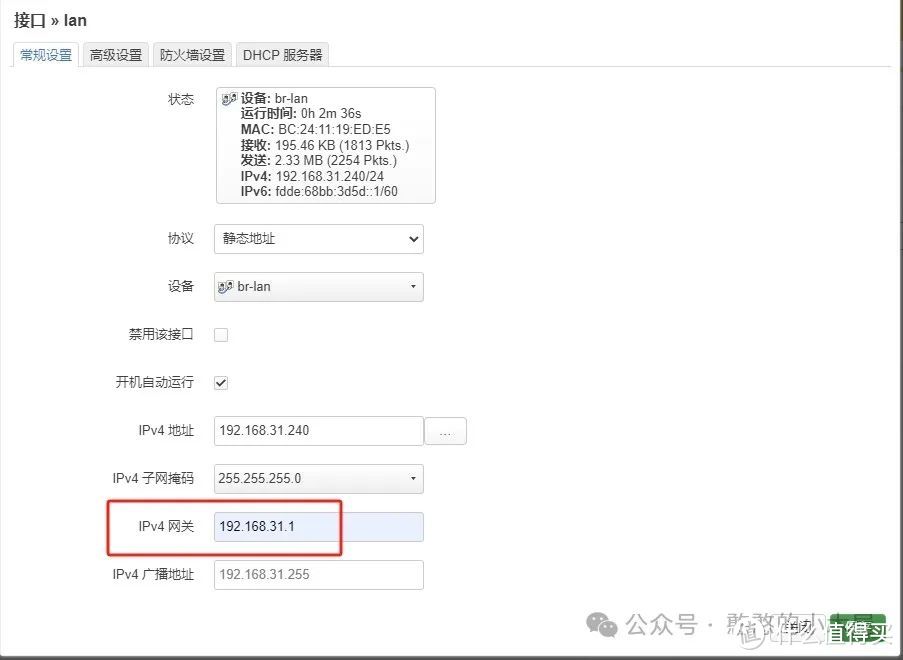Click the '...' button beside IPv4 地址
Viewport: 903px width, 660px height.
click(x=446, y=431)
